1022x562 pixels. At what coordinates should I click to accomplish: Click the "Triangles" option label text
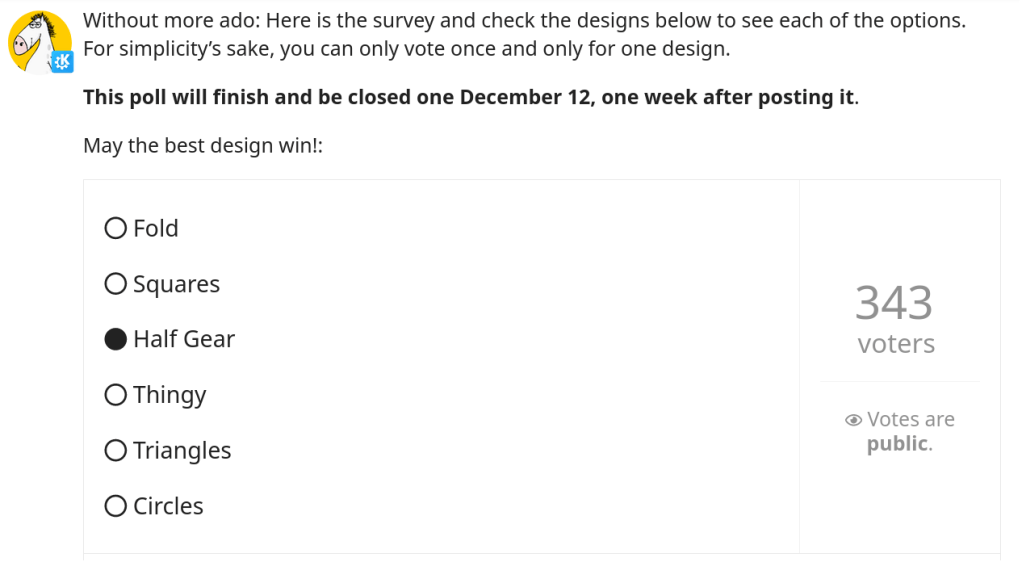click(182, 451)
